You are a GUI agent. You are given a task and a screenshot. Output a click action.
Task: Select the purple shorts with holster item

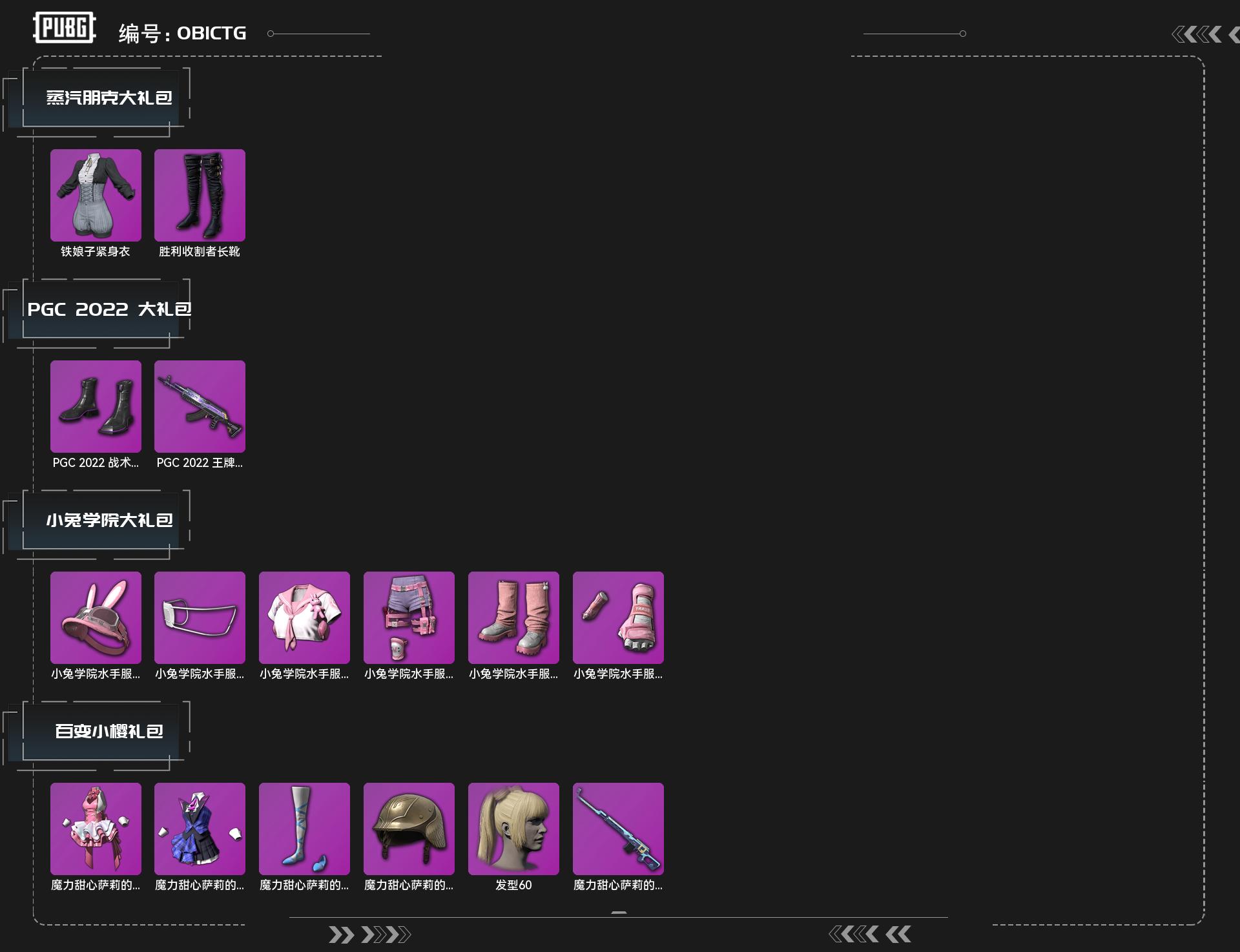pos(409,617)
